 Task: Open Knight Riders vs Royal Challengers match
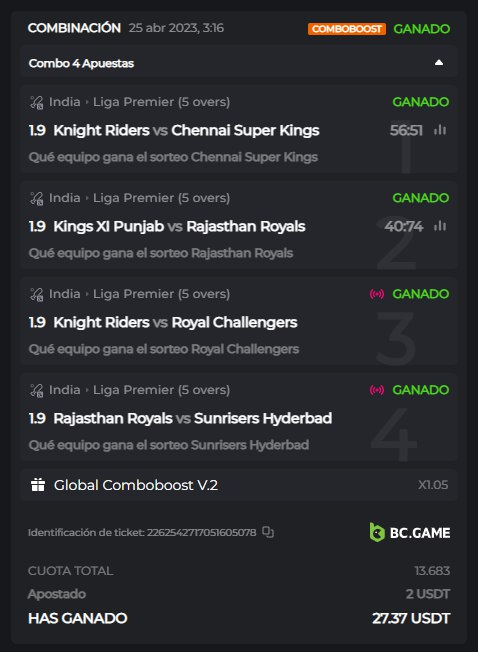tap(175, 322)
